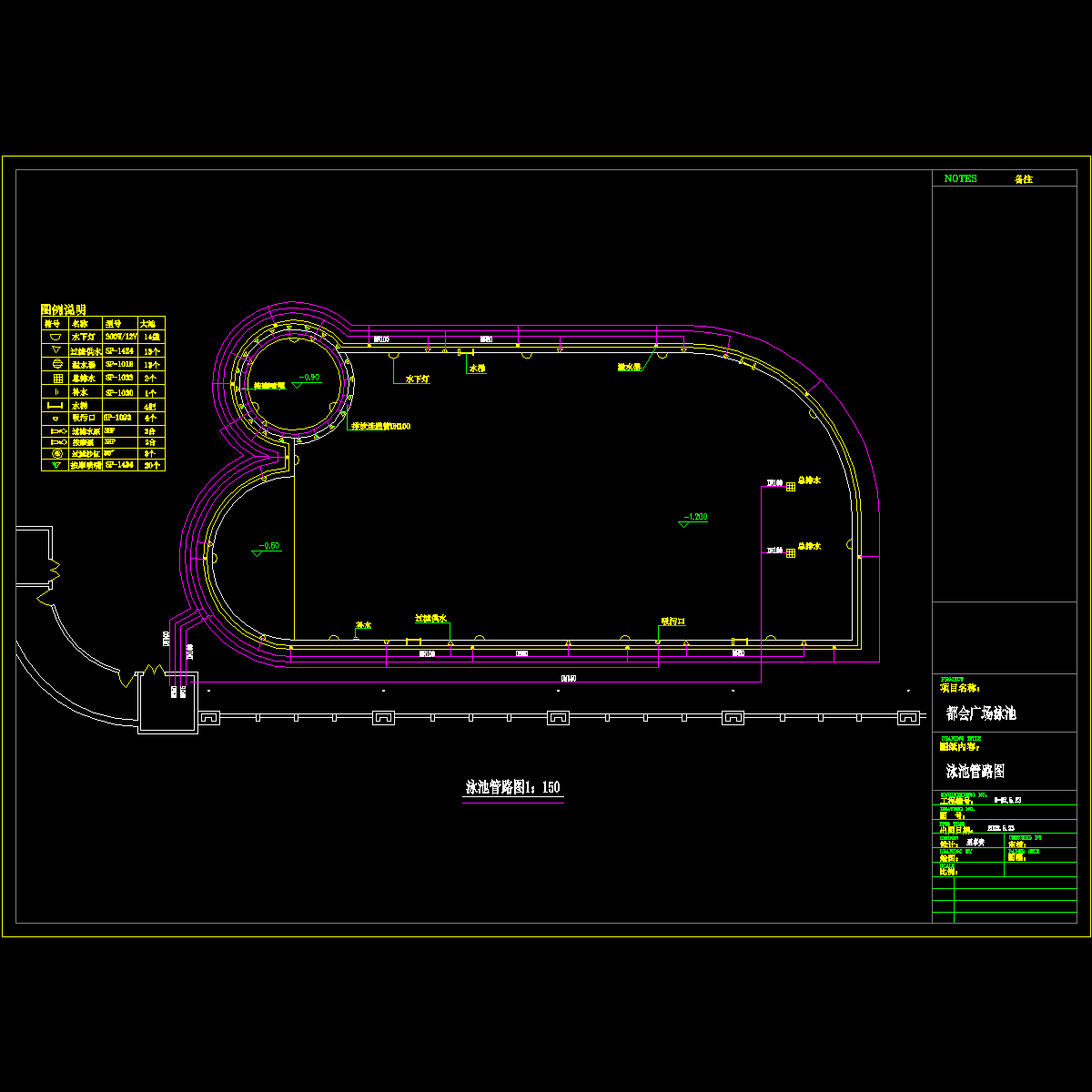Click the 水槽 bracket symbol in legend

(x=55, y=405)
